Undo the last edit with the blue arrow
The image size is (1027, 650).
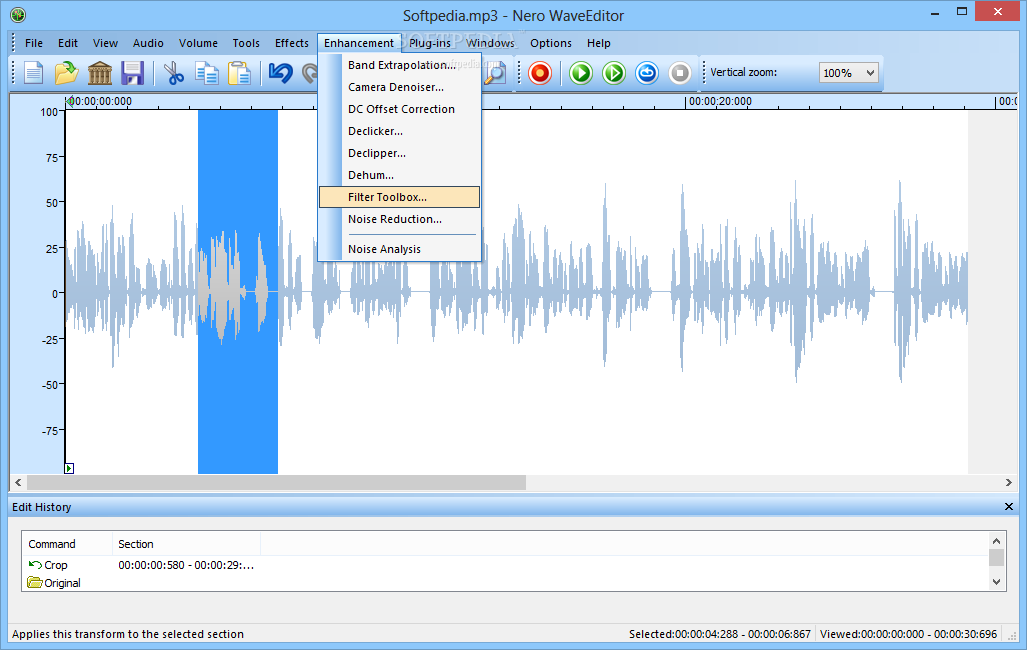pos(280,73)
